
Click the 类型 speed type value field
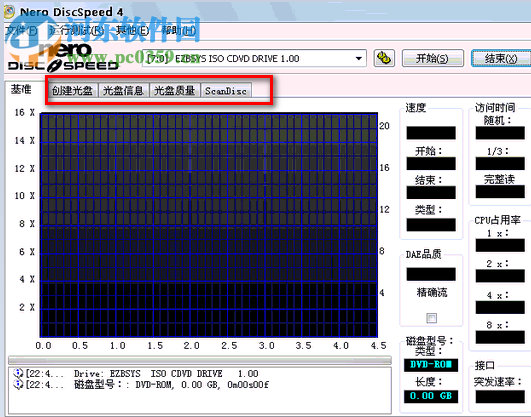(431, 225)
